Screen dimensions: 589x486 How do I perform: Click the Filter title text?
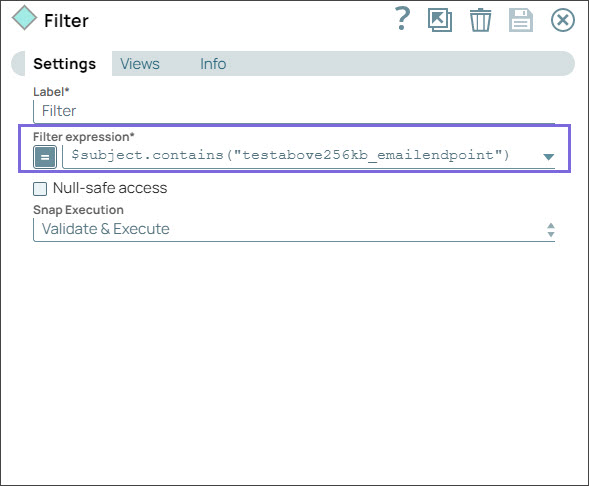66,21
